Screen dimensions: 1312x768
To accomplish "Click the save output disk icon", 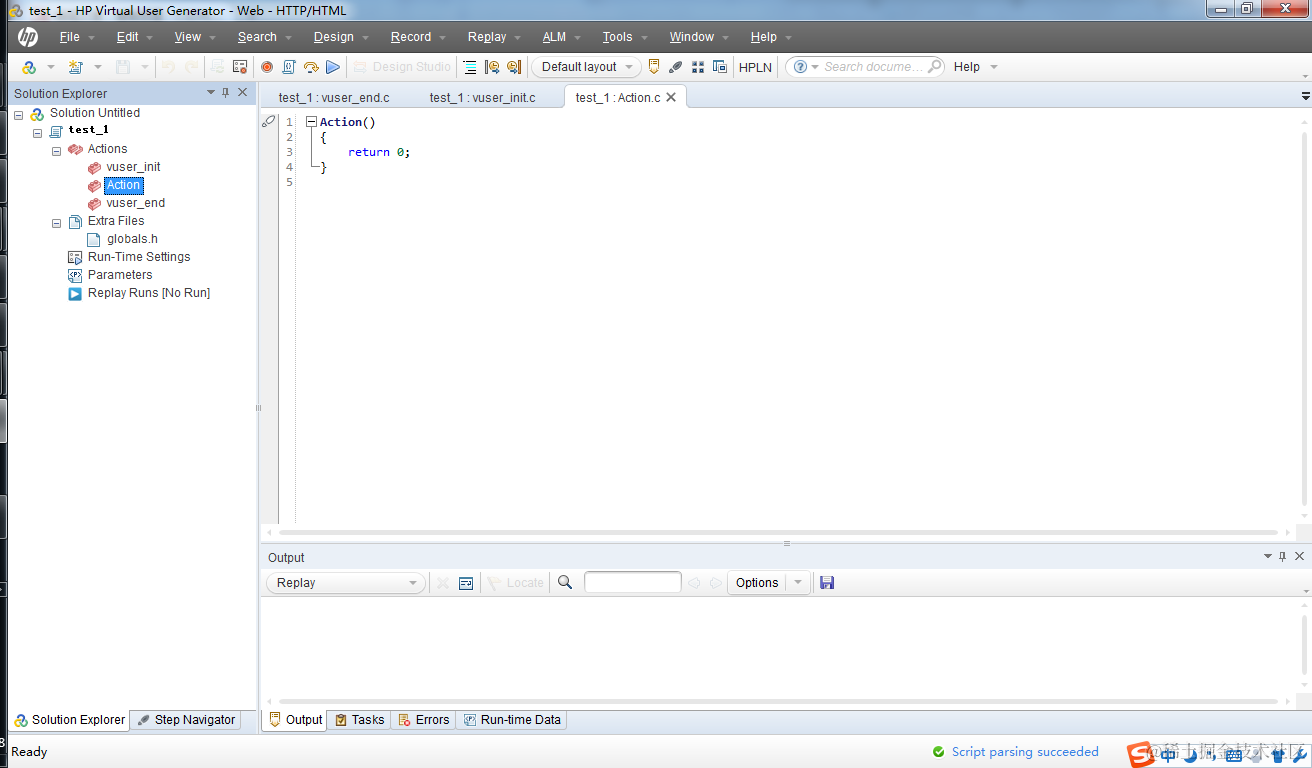I will pos(827,582).
